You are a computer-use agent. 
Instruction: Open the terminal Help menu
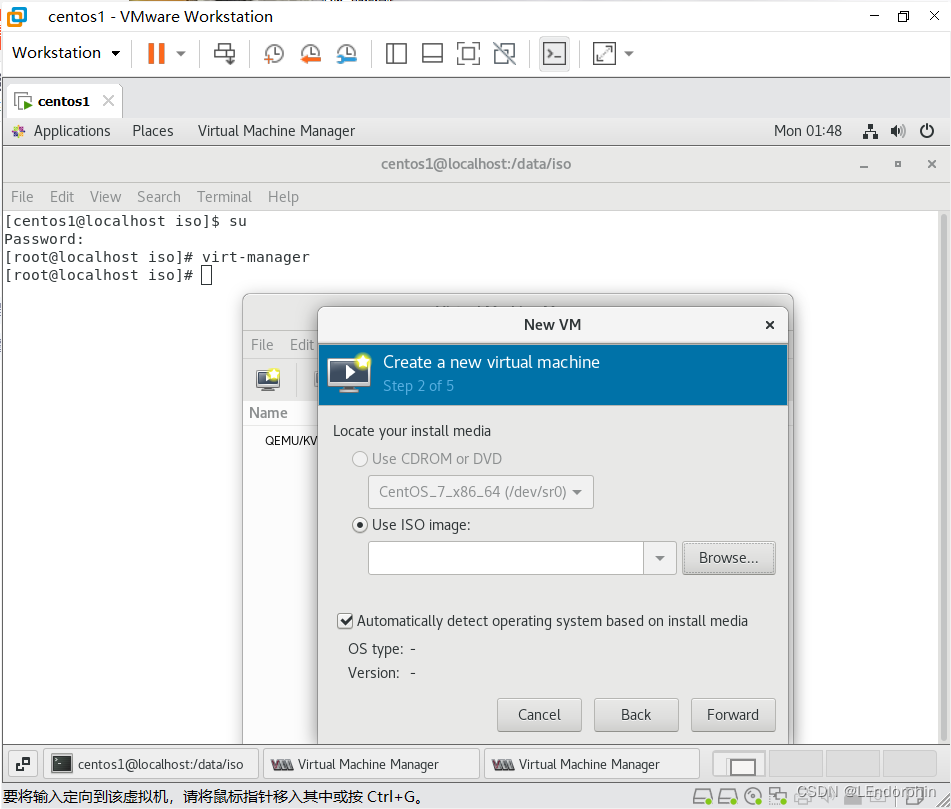point(283,197)
